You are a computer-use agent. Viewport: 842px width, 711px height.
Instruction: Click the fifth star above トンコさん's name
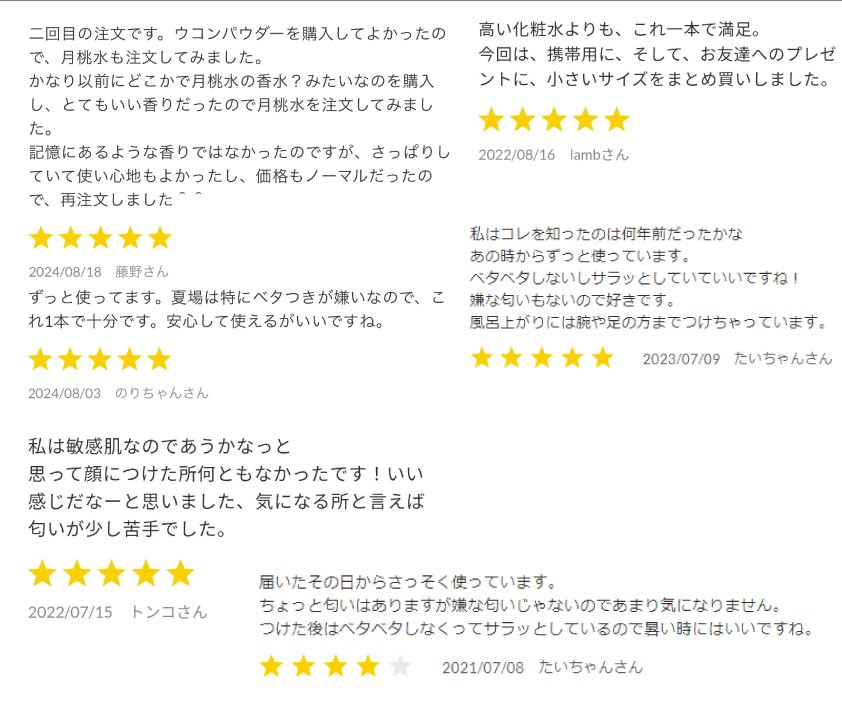tap(180, 573)
